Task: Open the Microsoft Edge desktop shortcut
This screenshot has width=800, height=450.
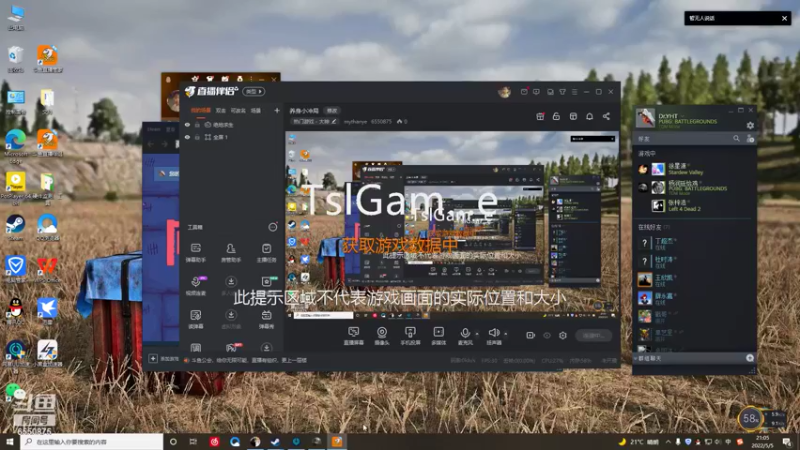Action: 15,146
